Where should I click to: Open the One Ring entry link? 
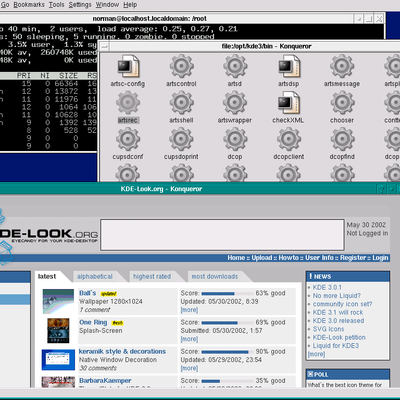click(93, 322)
